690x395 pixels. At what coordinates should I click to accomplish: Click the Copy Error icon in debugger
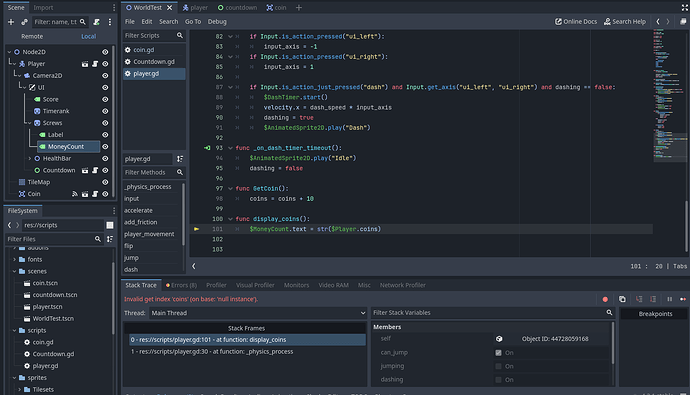622,299
